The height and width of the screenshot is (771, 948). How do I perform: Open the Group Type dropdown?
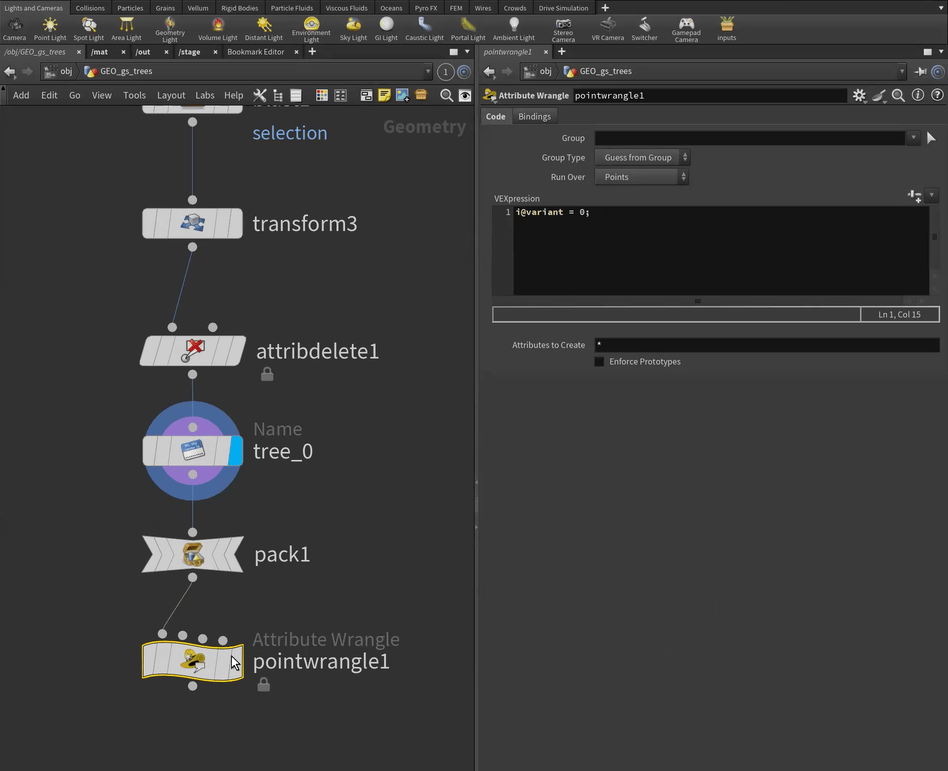(641, 157)
